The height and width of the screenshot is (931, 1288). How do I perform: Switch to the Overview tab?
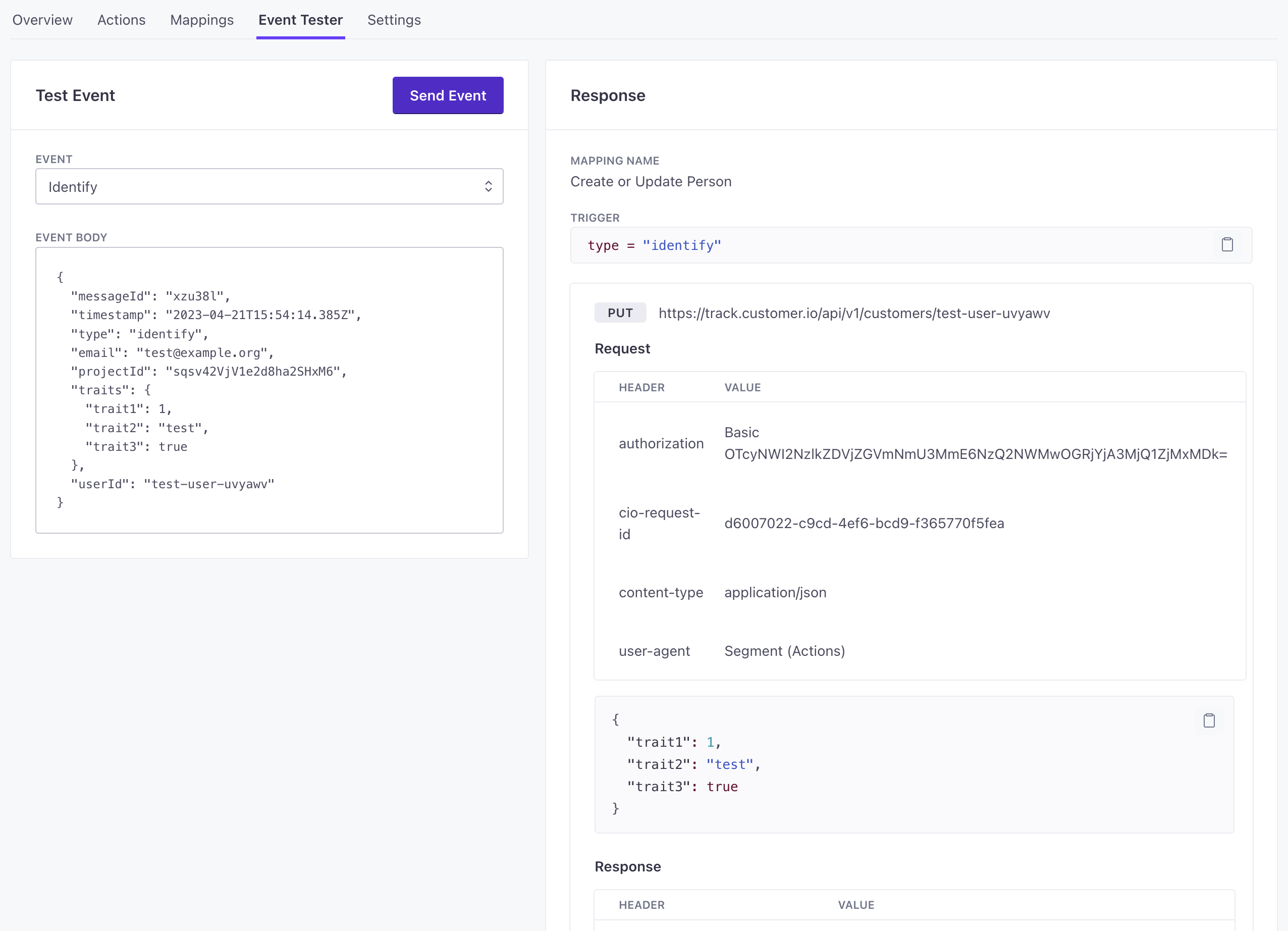[x=42, y=20]
